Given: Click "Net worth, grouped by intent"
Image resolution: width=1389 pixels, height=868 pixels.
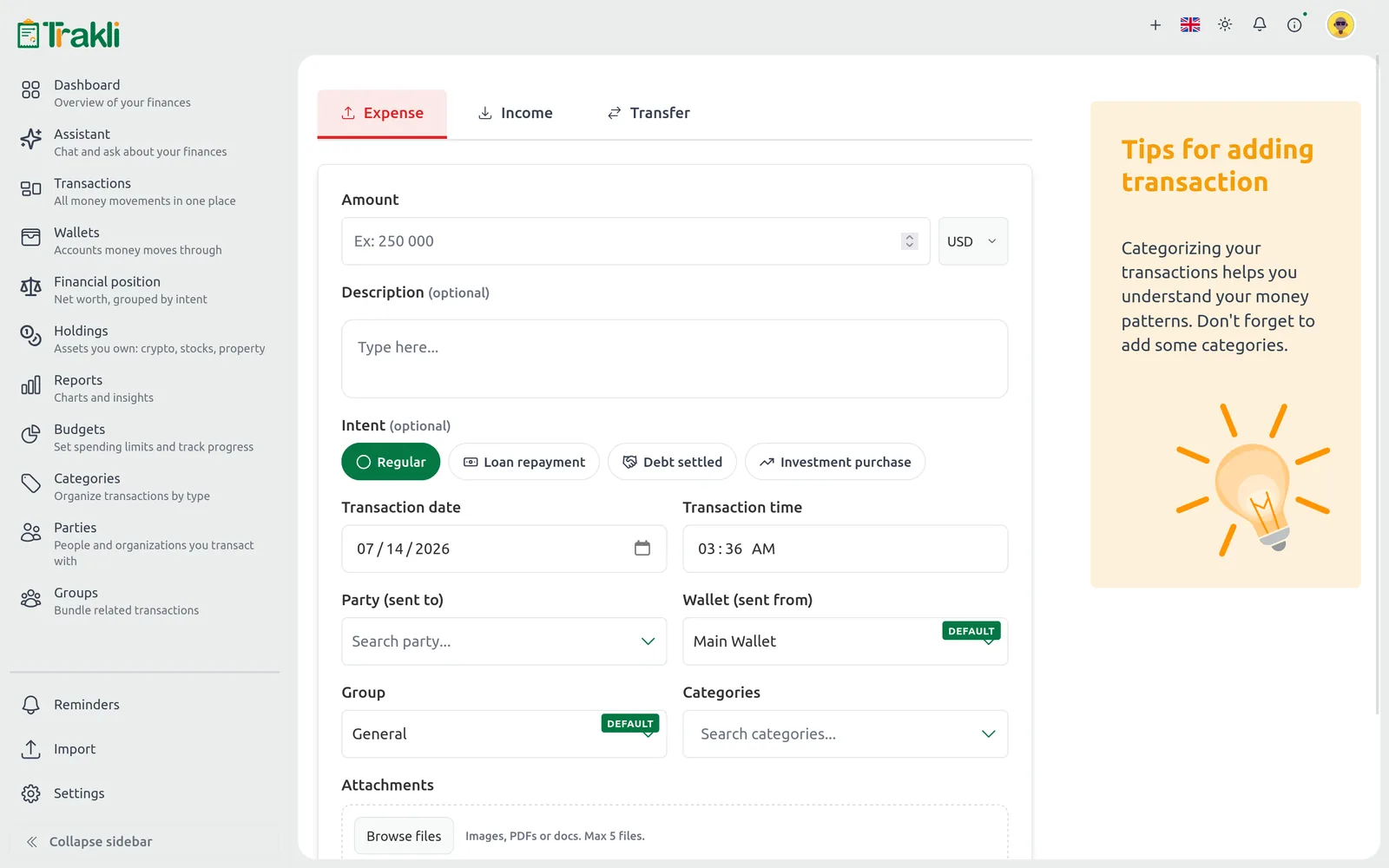Looking at the screenshot, I should point(130,299).
